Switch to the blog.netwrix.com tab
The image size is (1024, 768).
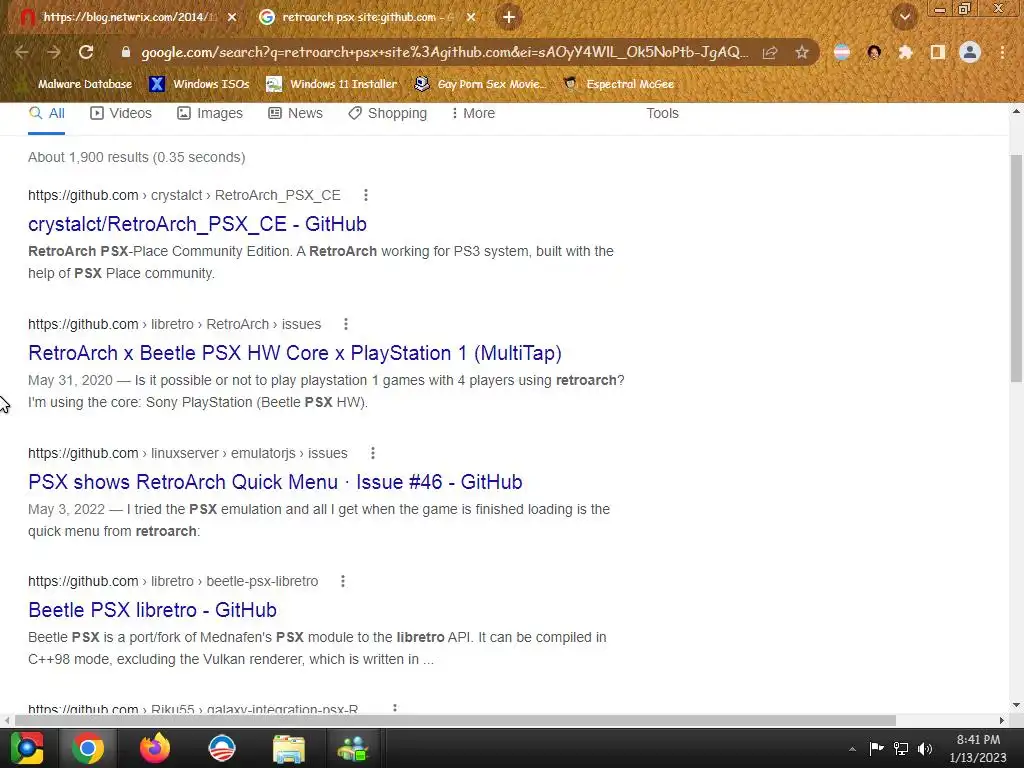[x=127, y=17]
